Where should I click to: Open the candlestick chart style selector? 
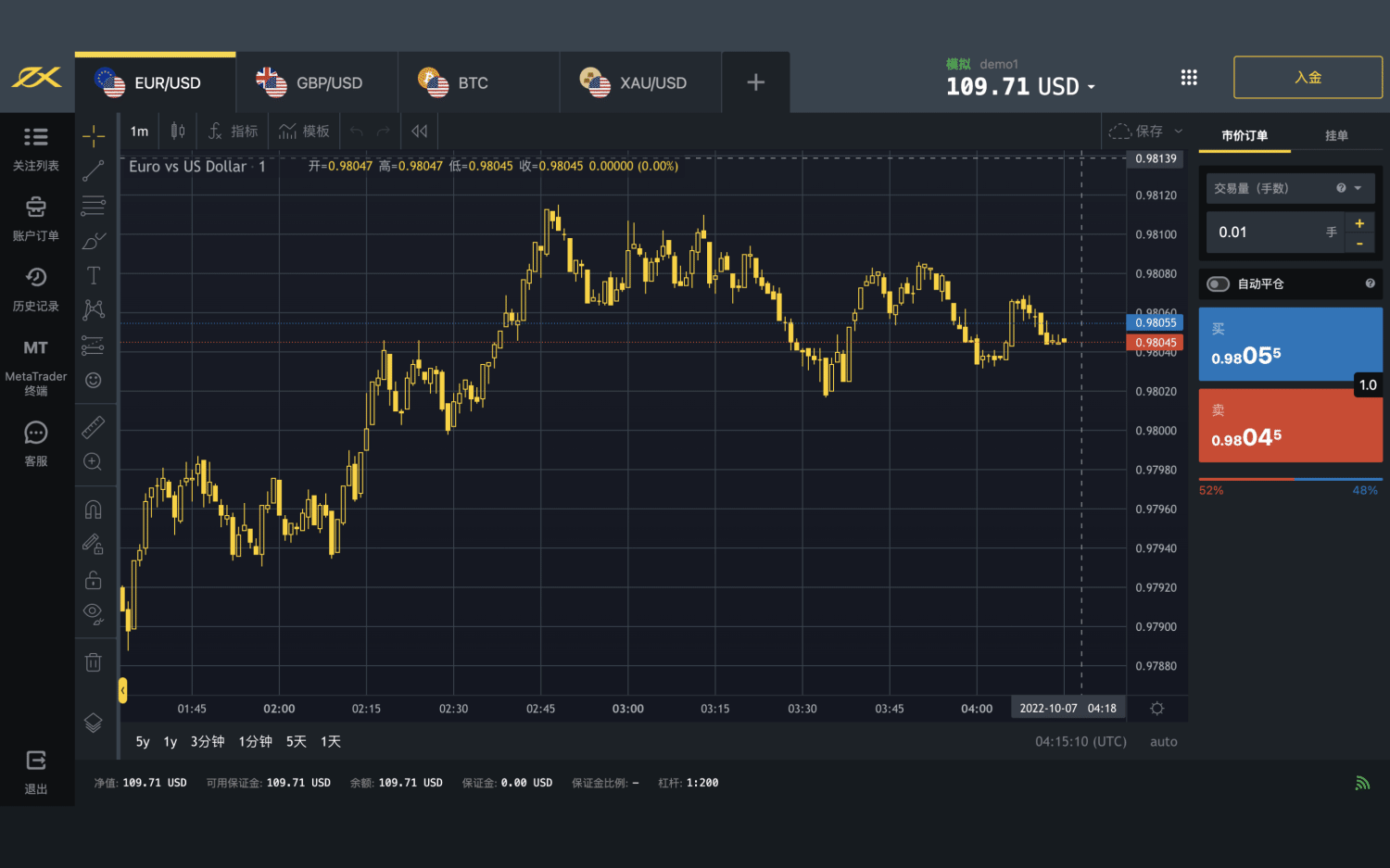178,132
